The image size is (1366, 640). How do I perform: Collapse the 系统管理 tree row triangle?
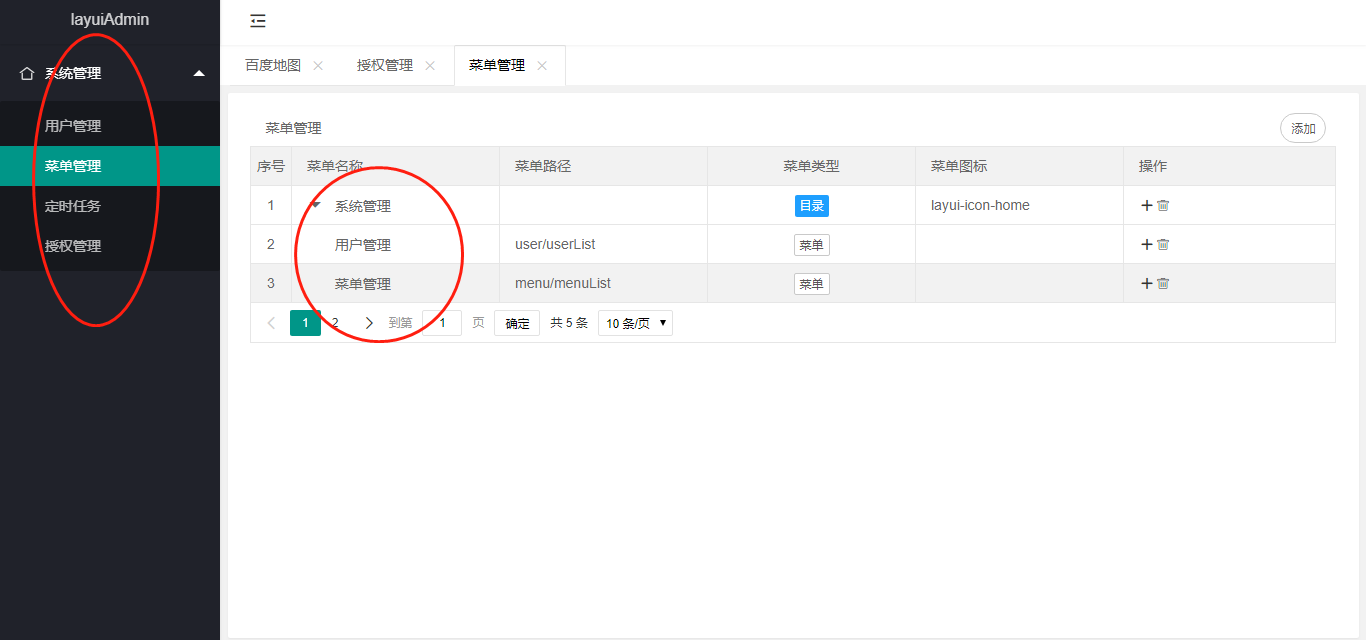(316, 205)
